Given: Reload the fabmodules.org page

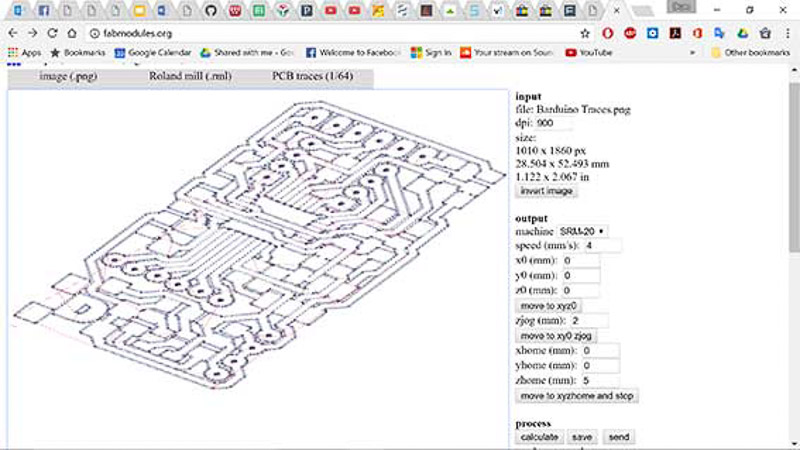Looking at the screenshot, I should (52, 33).
